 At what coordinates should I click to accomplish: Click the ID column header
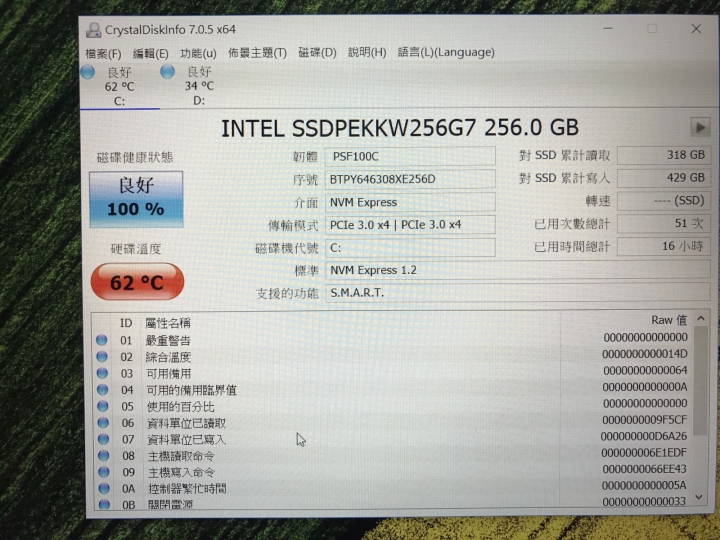[x=126, y=323]
